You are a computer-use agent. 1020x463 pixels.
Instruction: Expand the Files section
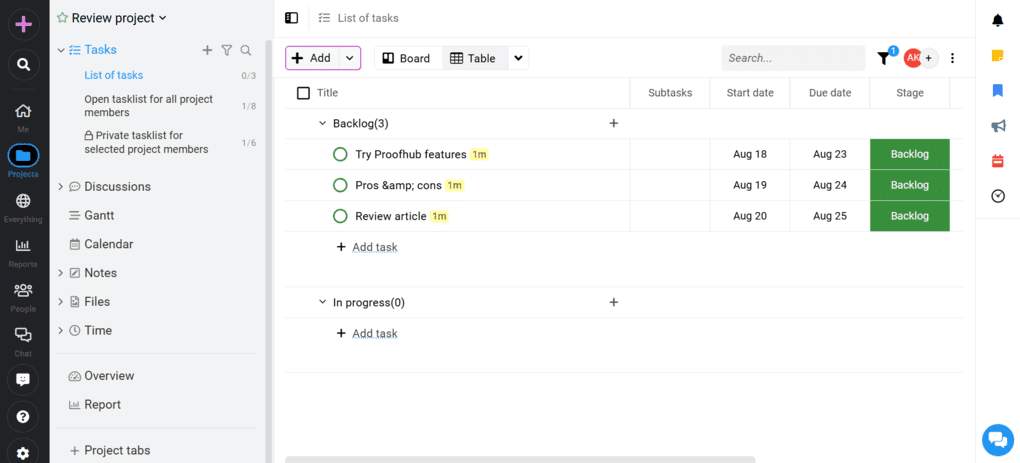[61, 302]
